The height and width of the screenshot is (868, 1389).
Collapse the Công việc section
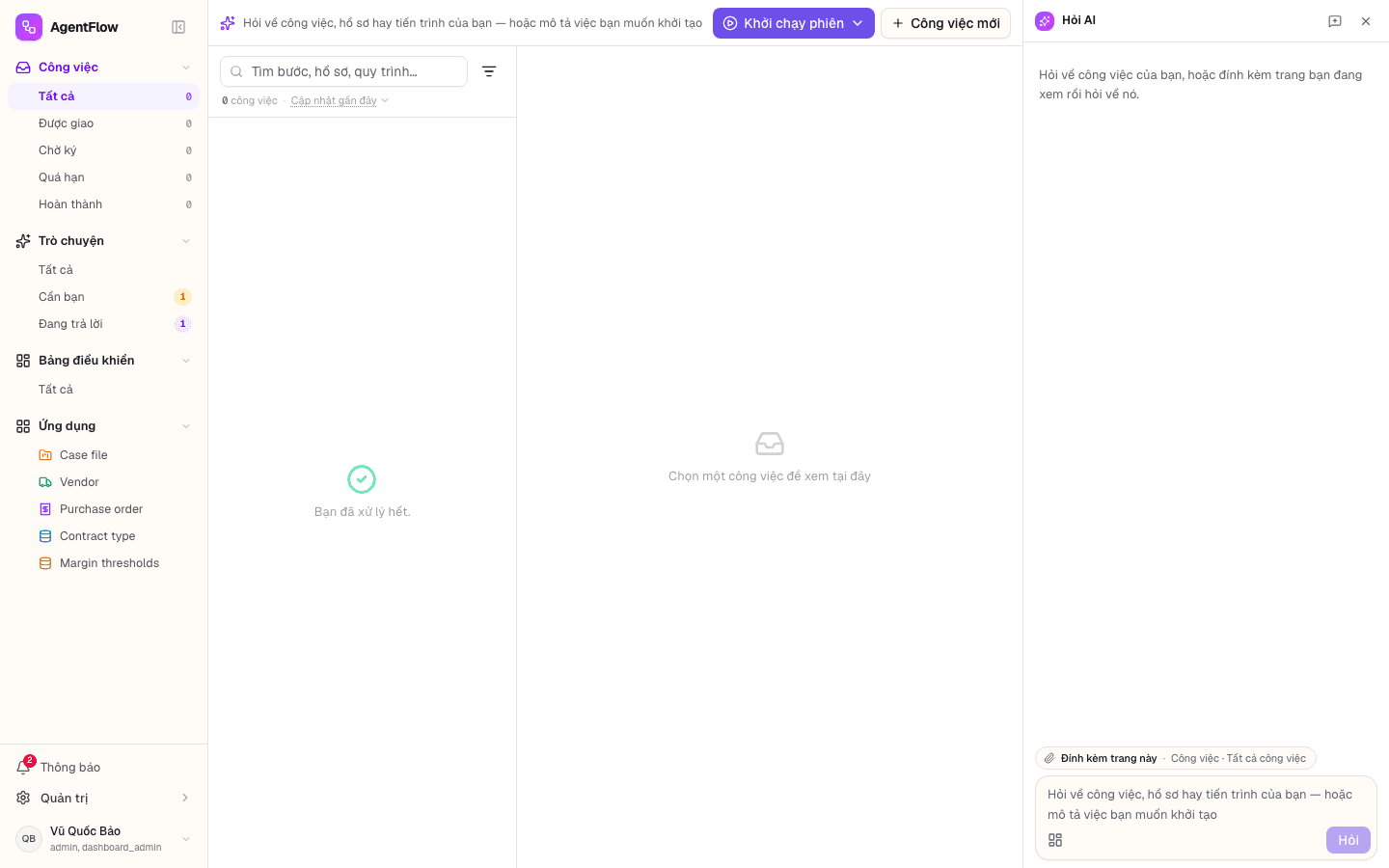[x=186, y=68]
